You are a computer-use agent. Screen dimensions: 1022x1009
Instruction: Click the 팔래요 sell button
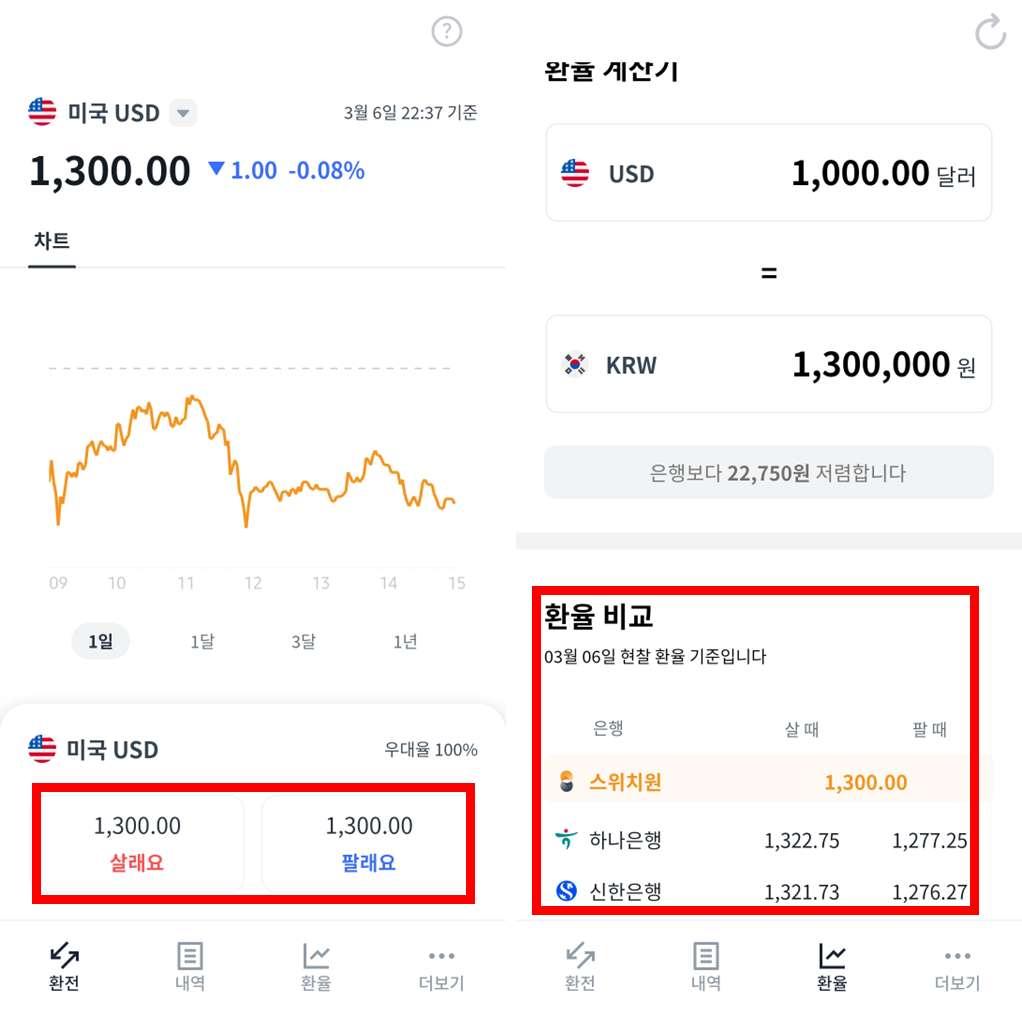(367, 840)
